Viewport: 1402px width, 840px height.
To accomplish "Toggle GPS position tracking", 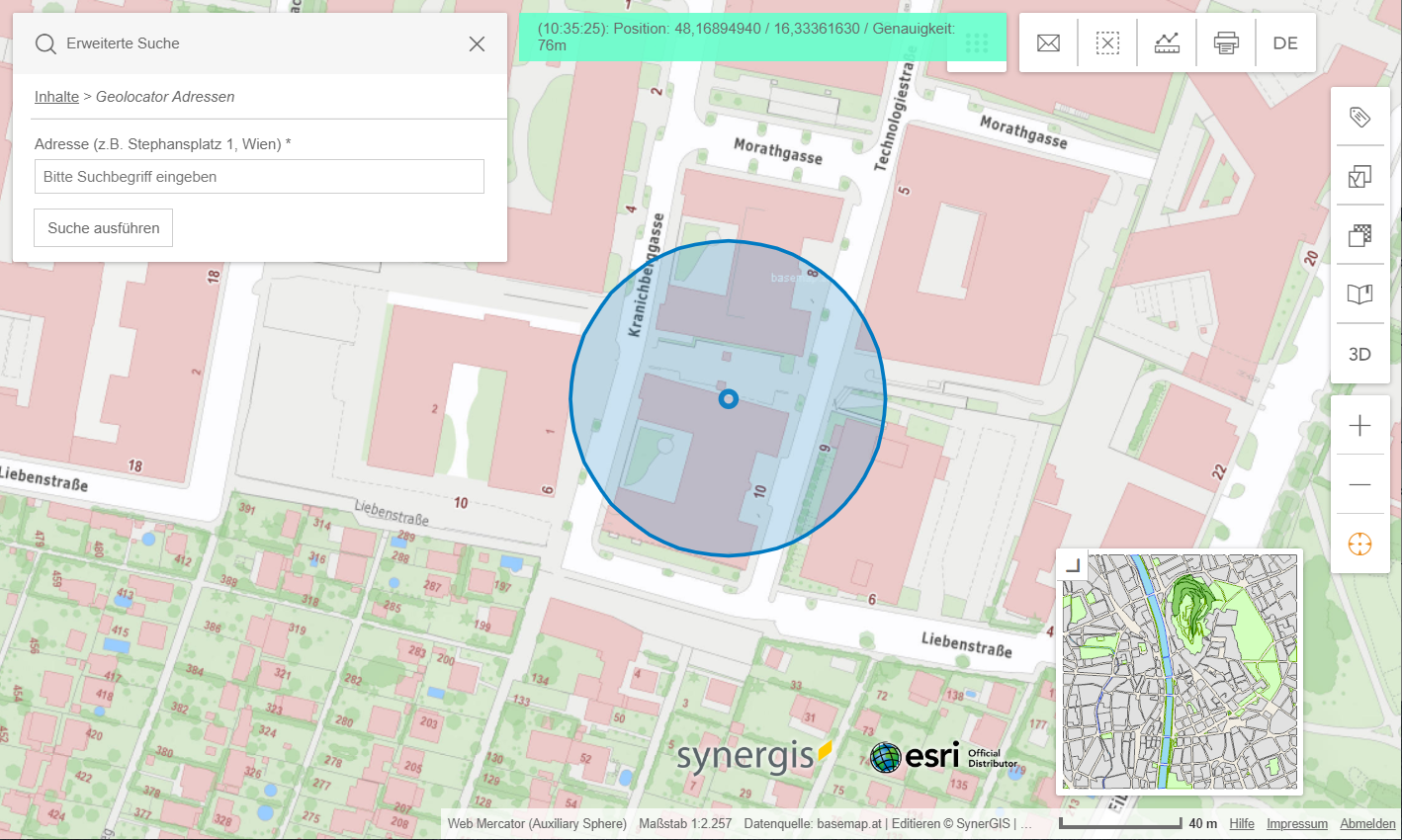I will 1359,543.
